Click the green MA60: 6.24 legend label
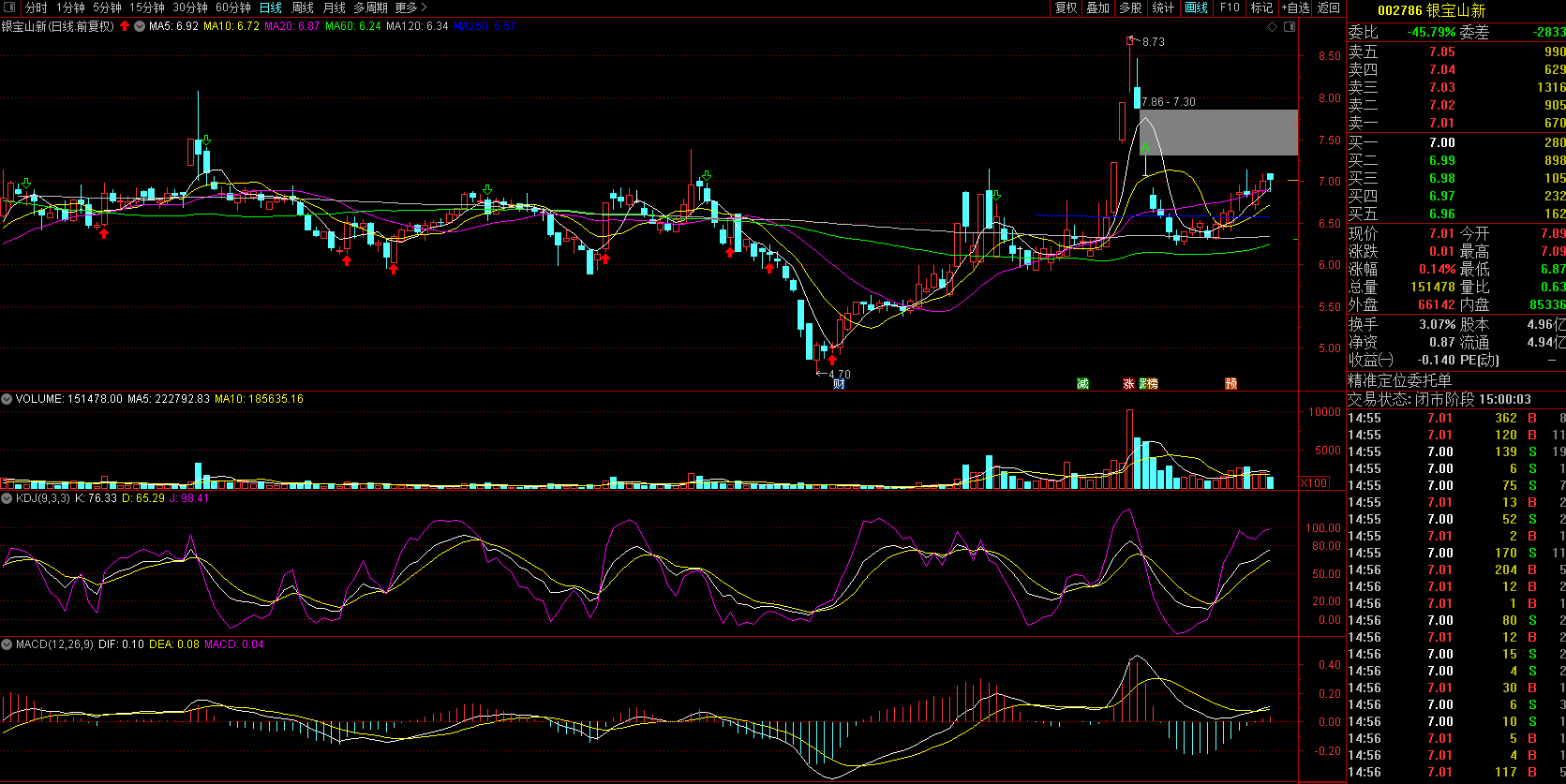1566x784 pixels. coord(352,26)
